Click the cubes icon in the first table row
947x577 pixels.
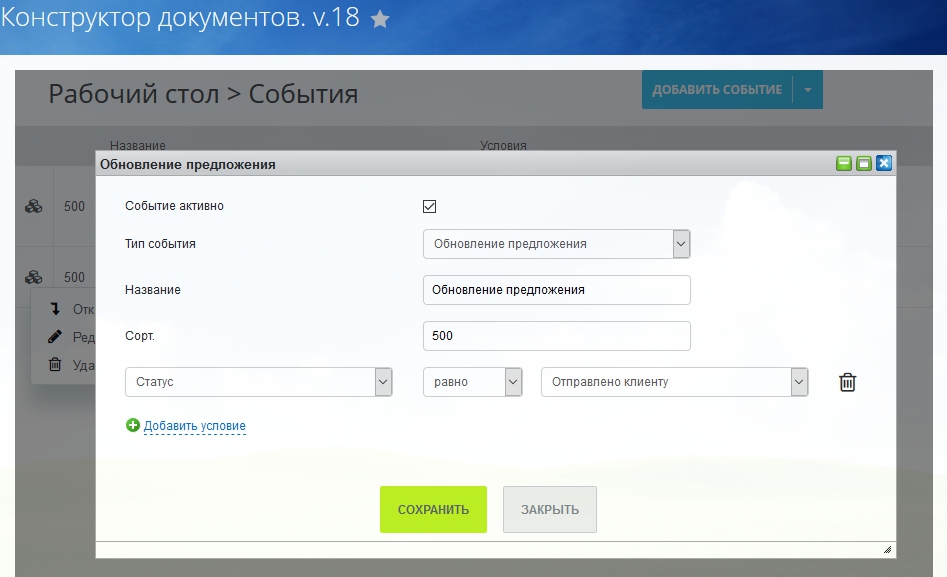(34, 207)
